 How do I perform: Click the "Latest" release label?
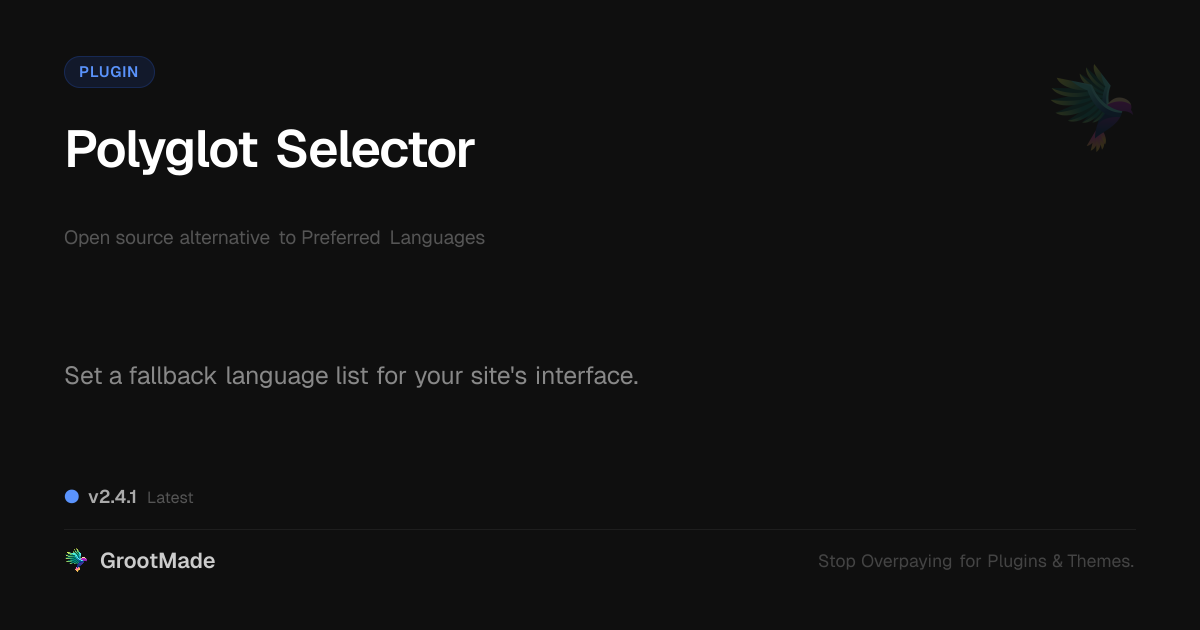[170, 498]
